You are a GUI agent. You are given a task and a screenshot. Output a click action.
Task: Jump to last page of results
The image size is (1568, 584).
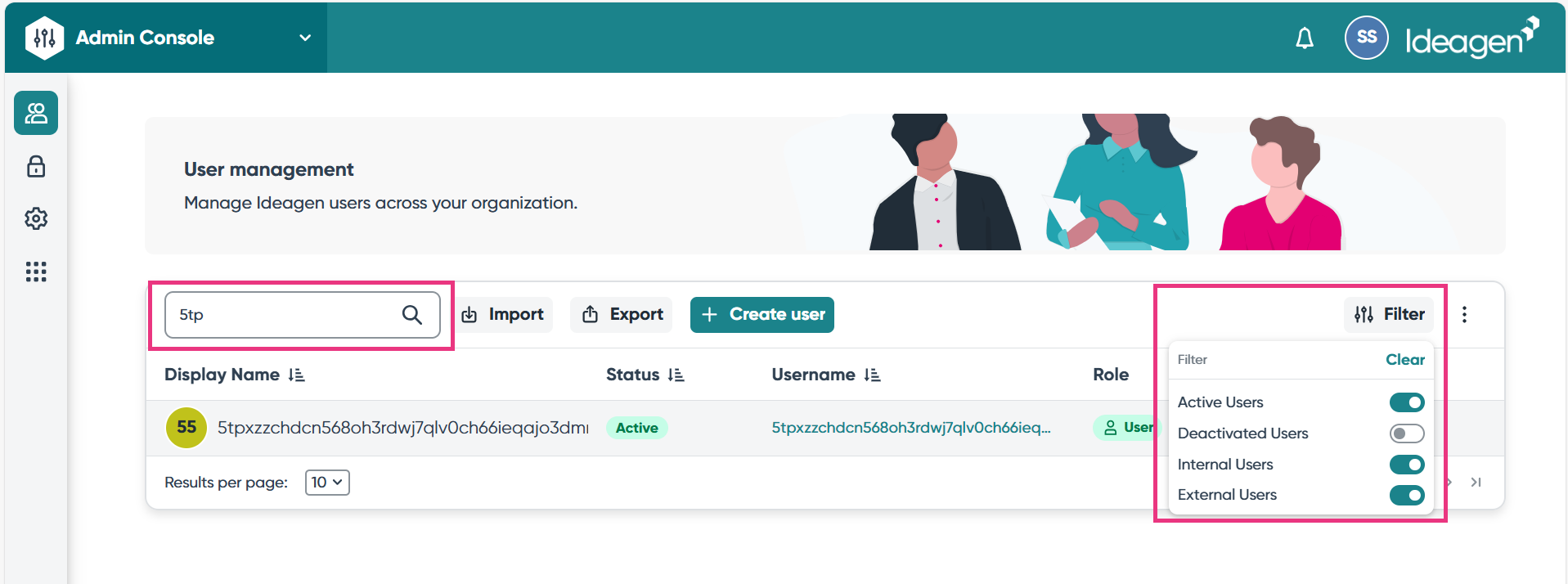[x=1476, y=483]
